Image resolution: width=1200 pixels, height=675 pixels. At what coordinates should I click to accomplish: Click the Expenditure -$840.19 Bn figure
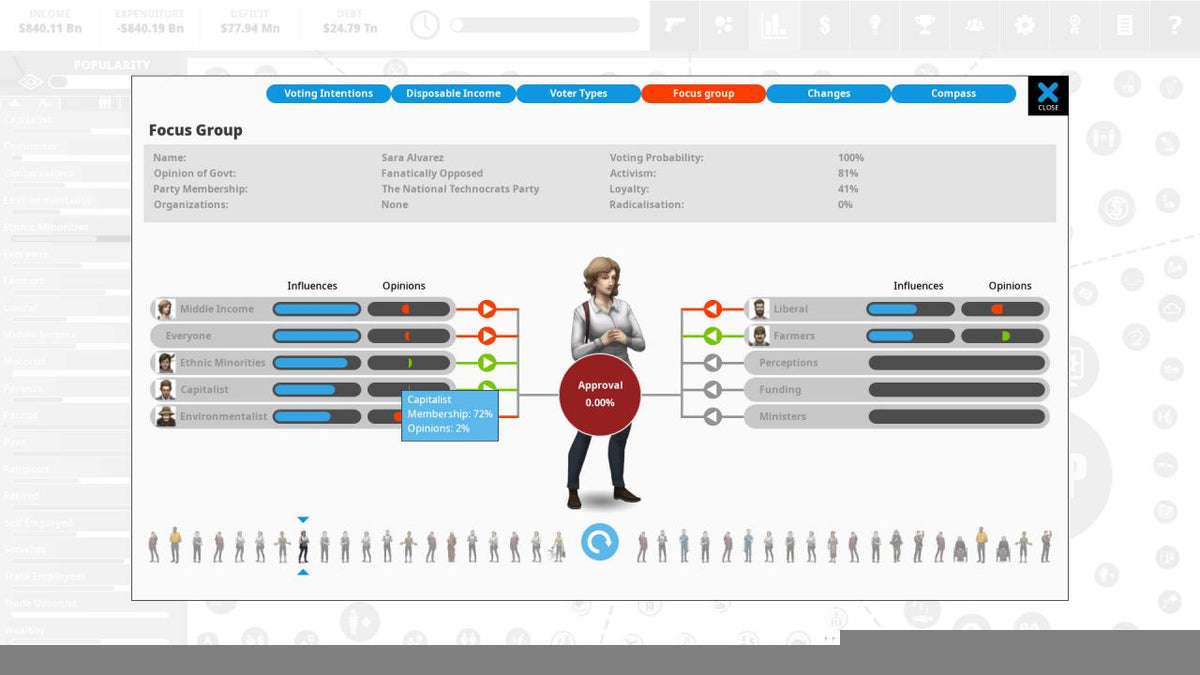point(149,28)
